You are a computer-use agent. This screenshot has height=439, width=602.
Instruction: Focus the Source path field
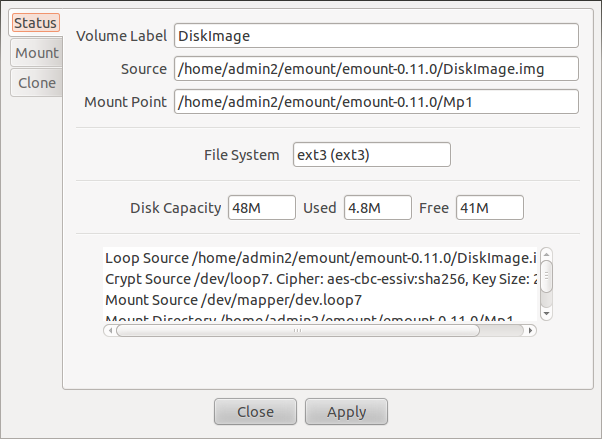click(x=376, y=69)
